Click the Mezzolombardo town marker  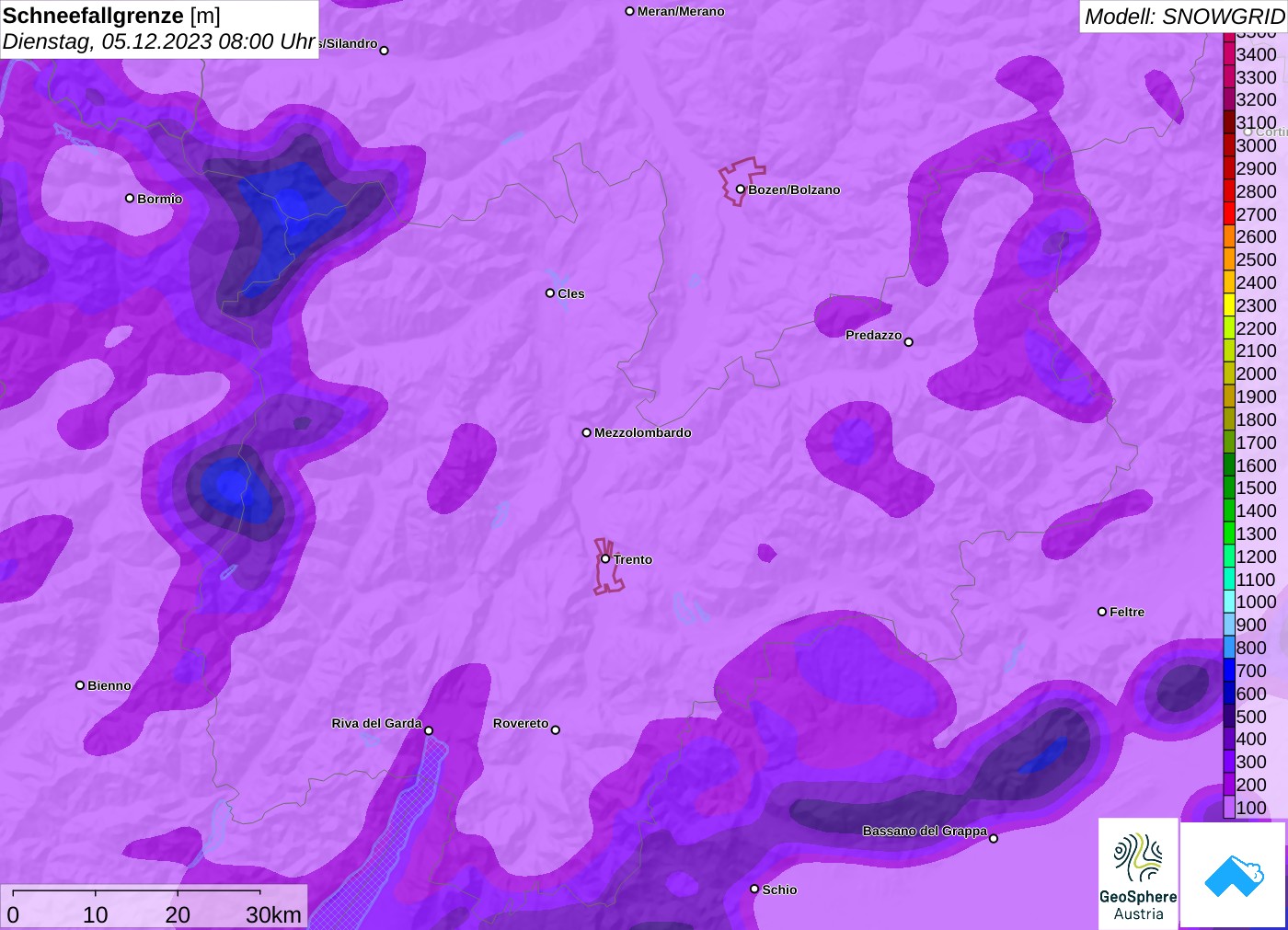coord(587,432)
